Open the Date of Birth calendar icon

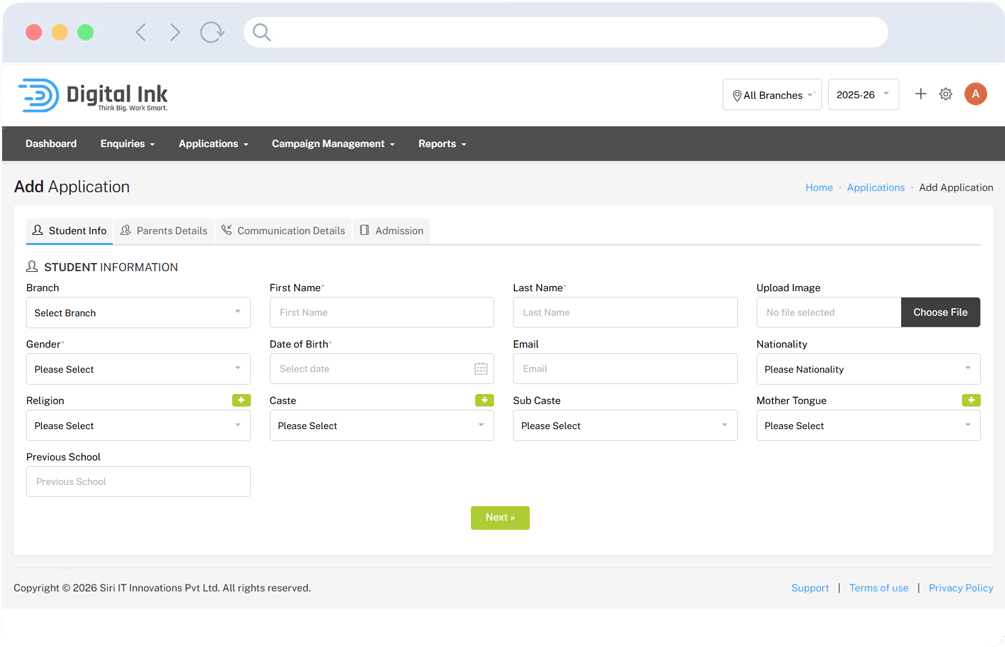pos(480,369)
